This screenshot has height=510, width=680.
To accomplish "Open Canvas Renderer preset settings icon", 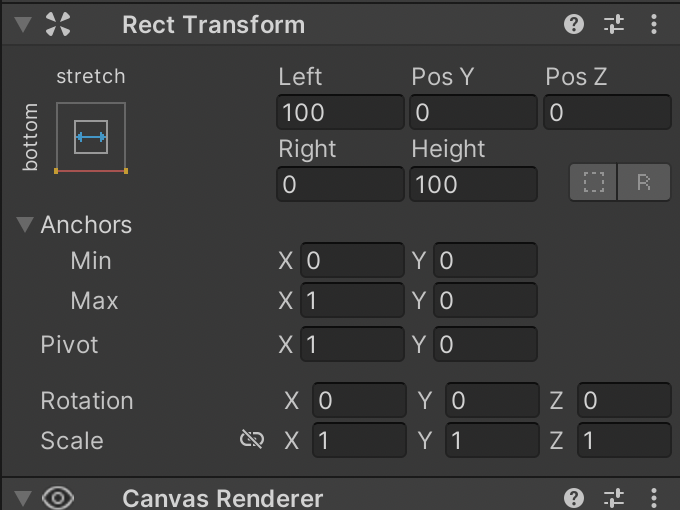I will coord(614,498).
